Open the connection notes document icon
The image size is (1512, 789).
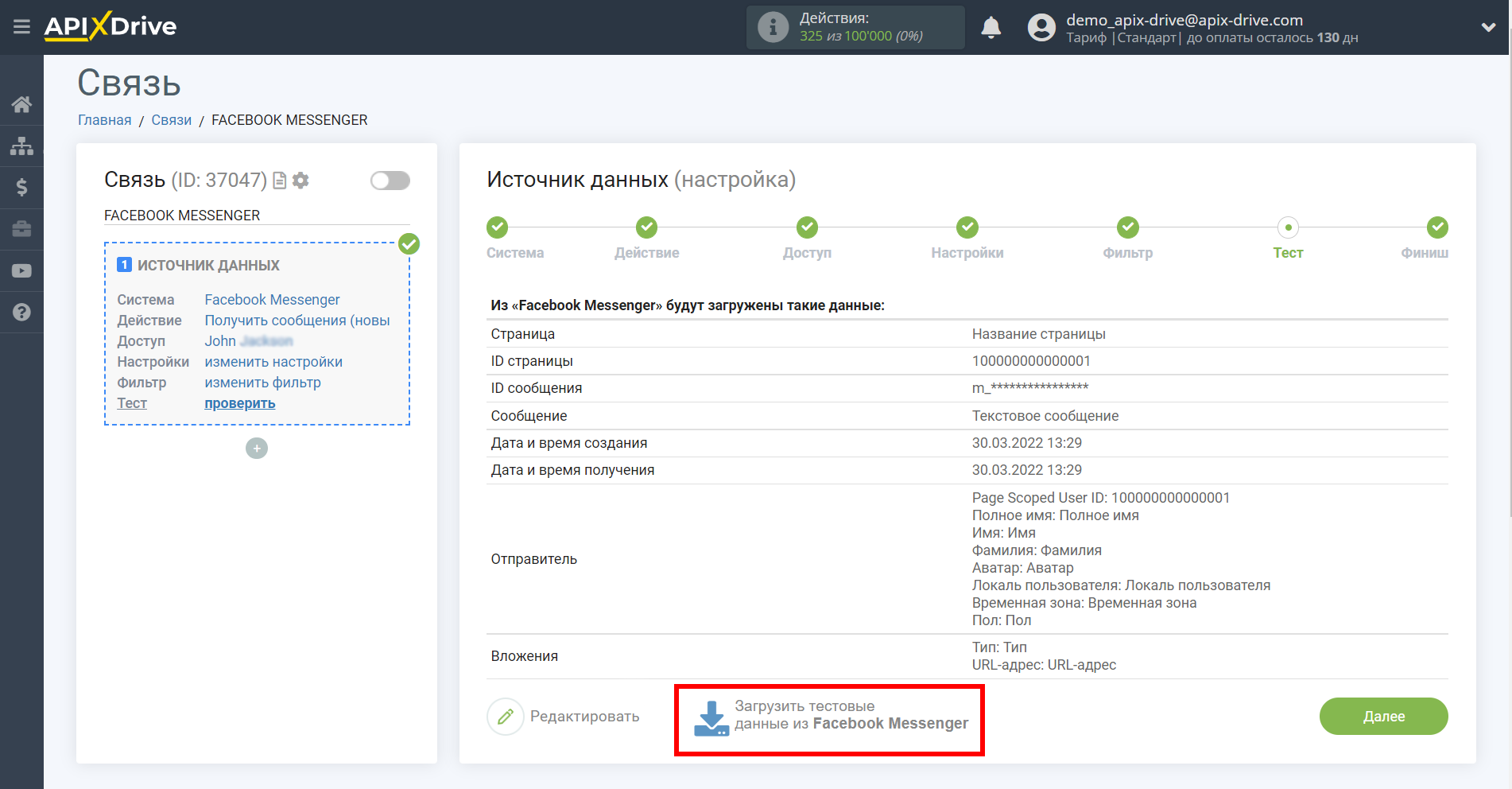coord(279,181)
